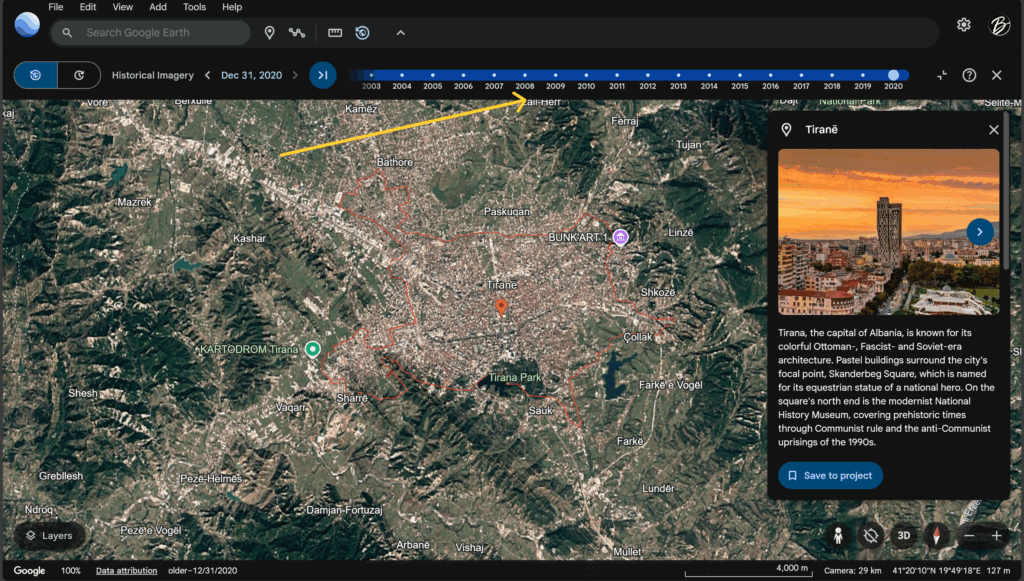The height and width of the screenshot is (581, 1024).
Task: Open the Data attribution link
Action: (126, 571)
